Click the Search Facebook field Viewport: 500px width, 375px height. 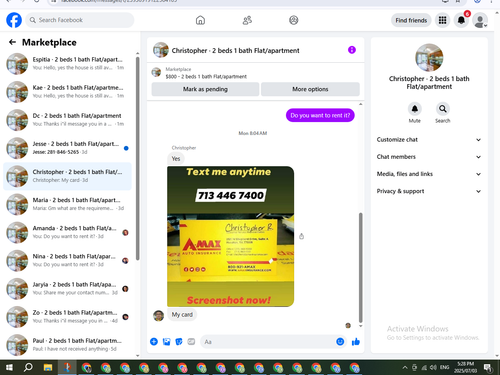click(80, 20)
